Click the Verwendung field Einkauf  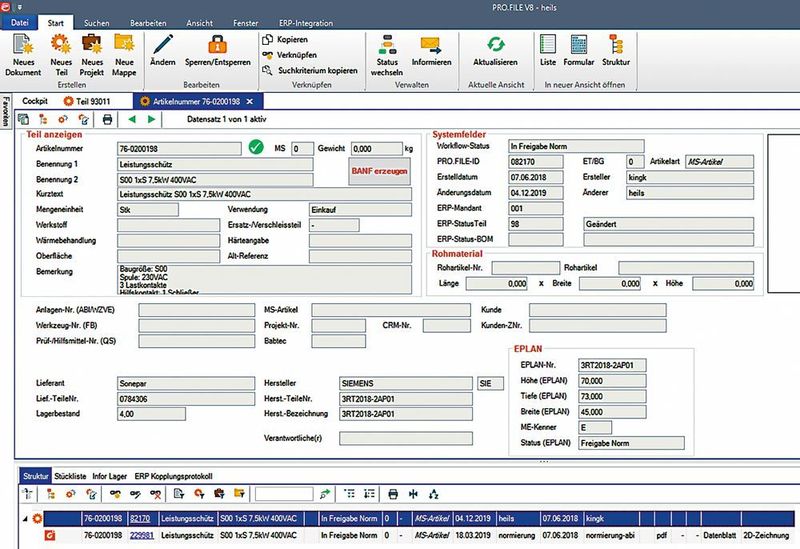point(360,210)
